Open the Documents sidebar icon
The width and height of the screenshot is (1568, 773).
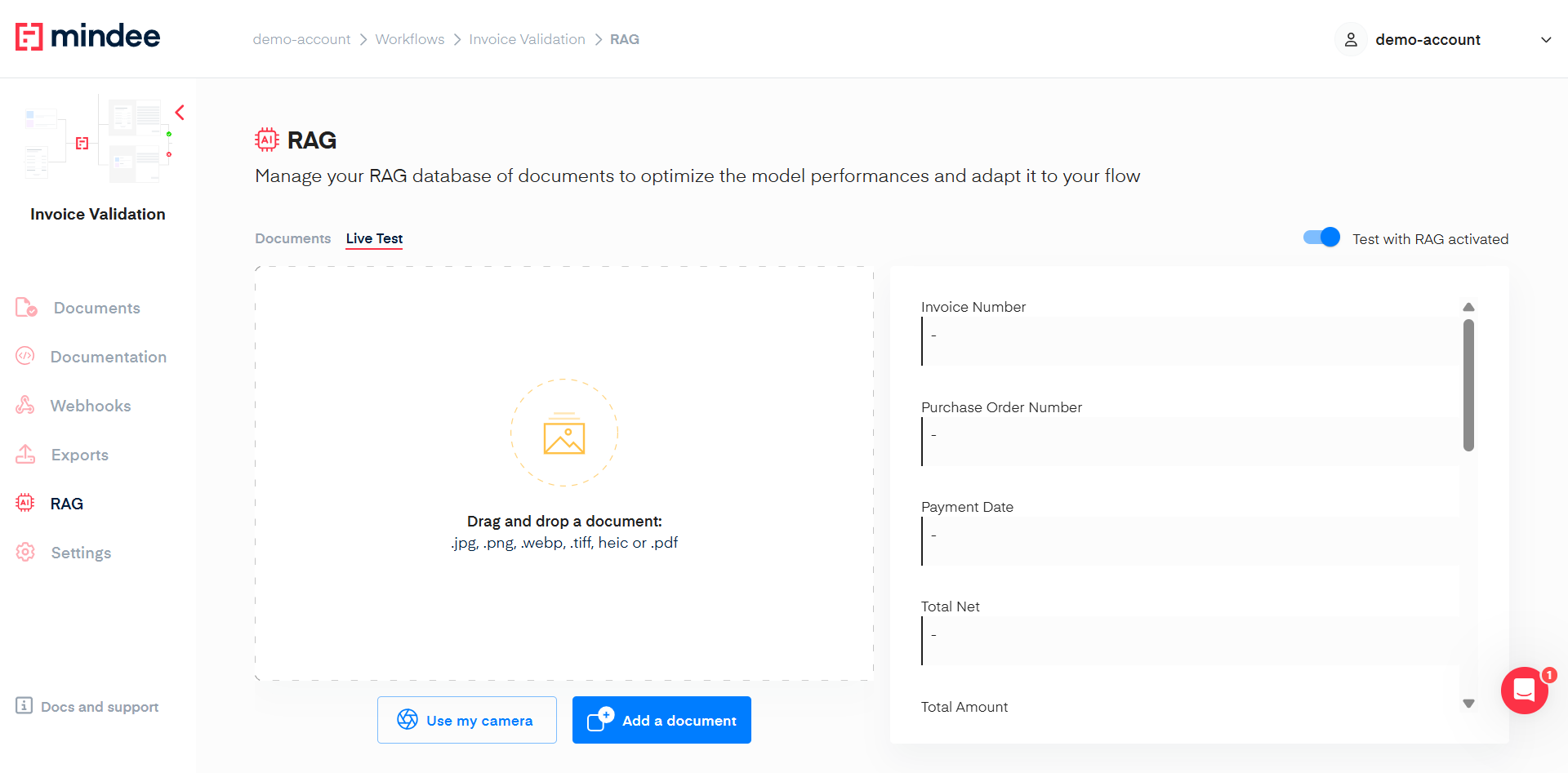(x=26, y=308)
